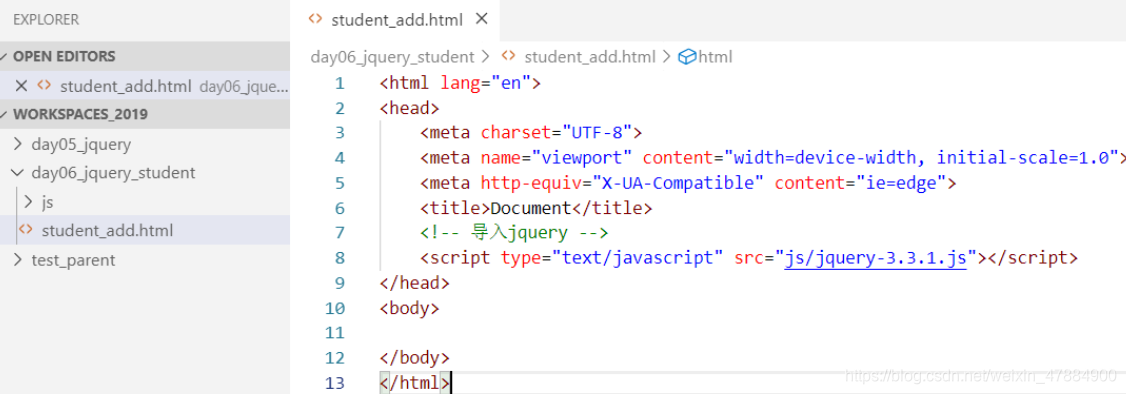Click HTML file icon on editor tab
1126x394 pixels.
315,19
